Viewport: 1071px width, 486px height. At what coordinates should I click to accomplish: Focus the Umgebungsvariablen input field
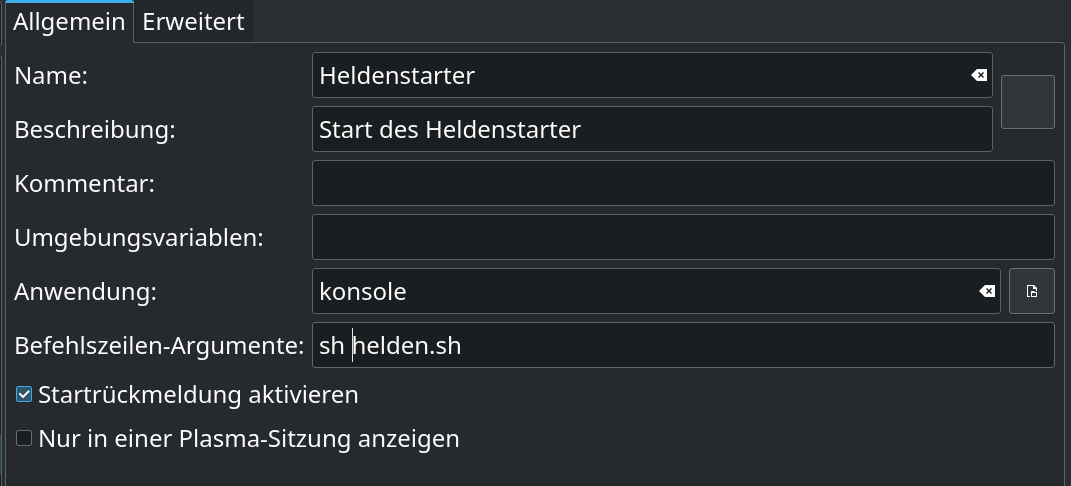[683, 237]
